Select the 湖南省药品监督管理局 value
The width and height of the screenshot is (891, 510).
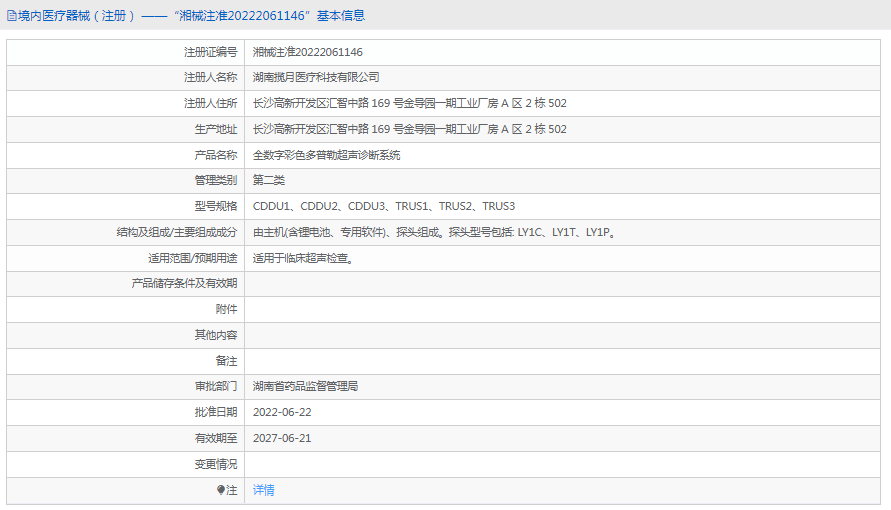pos(306,387)
